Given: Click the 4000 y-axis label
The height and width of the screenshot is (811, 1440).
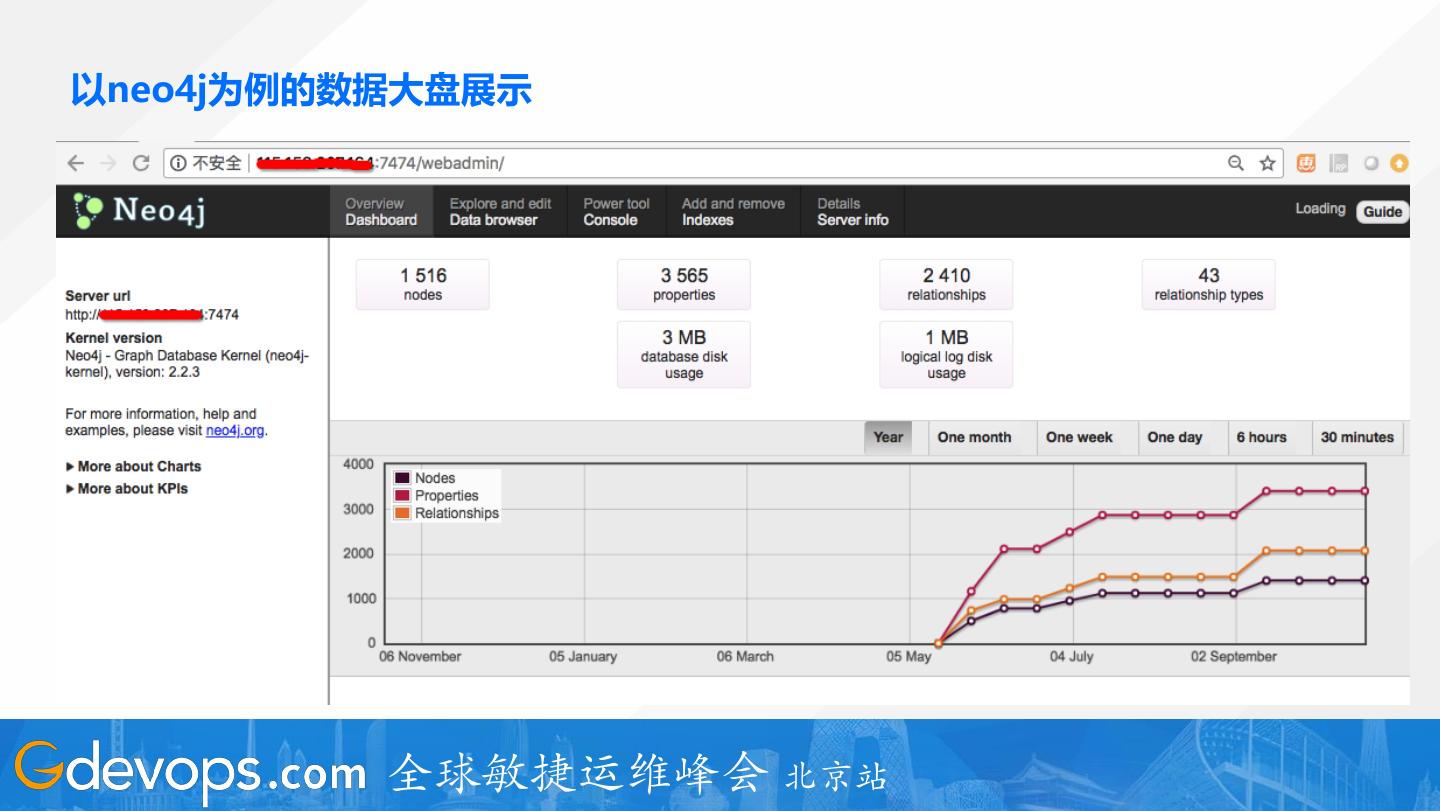Looking at the screenshot, I should [358, 464].
